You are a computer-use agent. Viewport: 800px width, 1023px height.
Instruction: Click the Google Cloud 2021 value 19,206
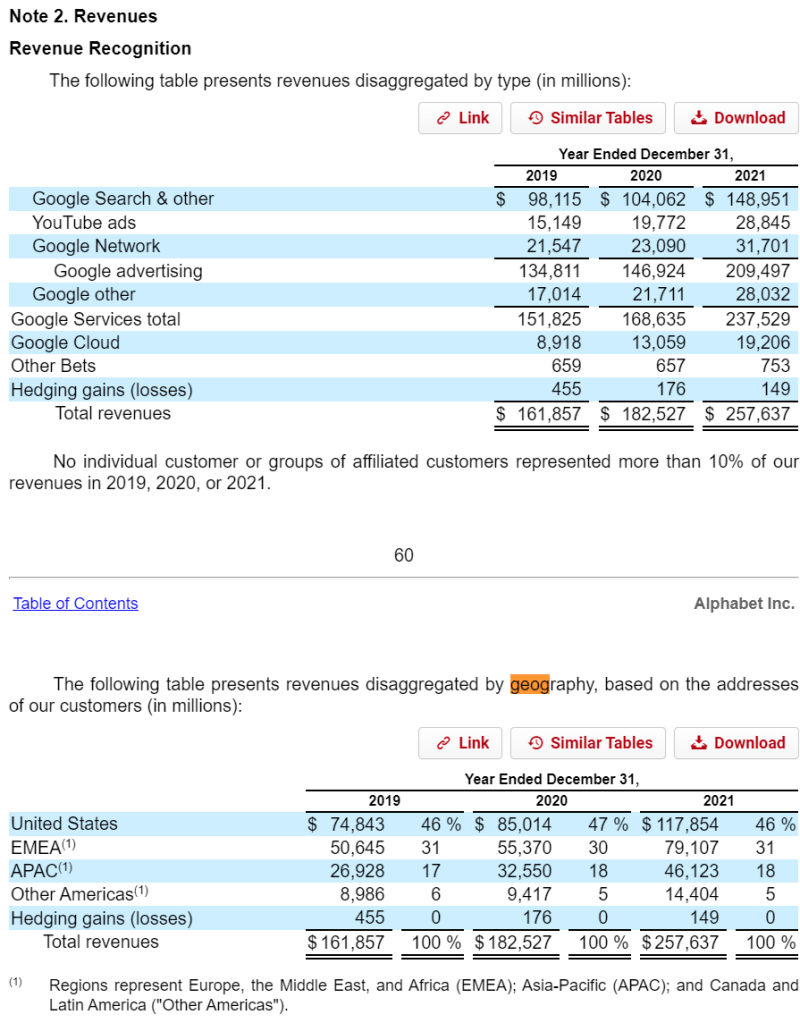tap(763, 343)
